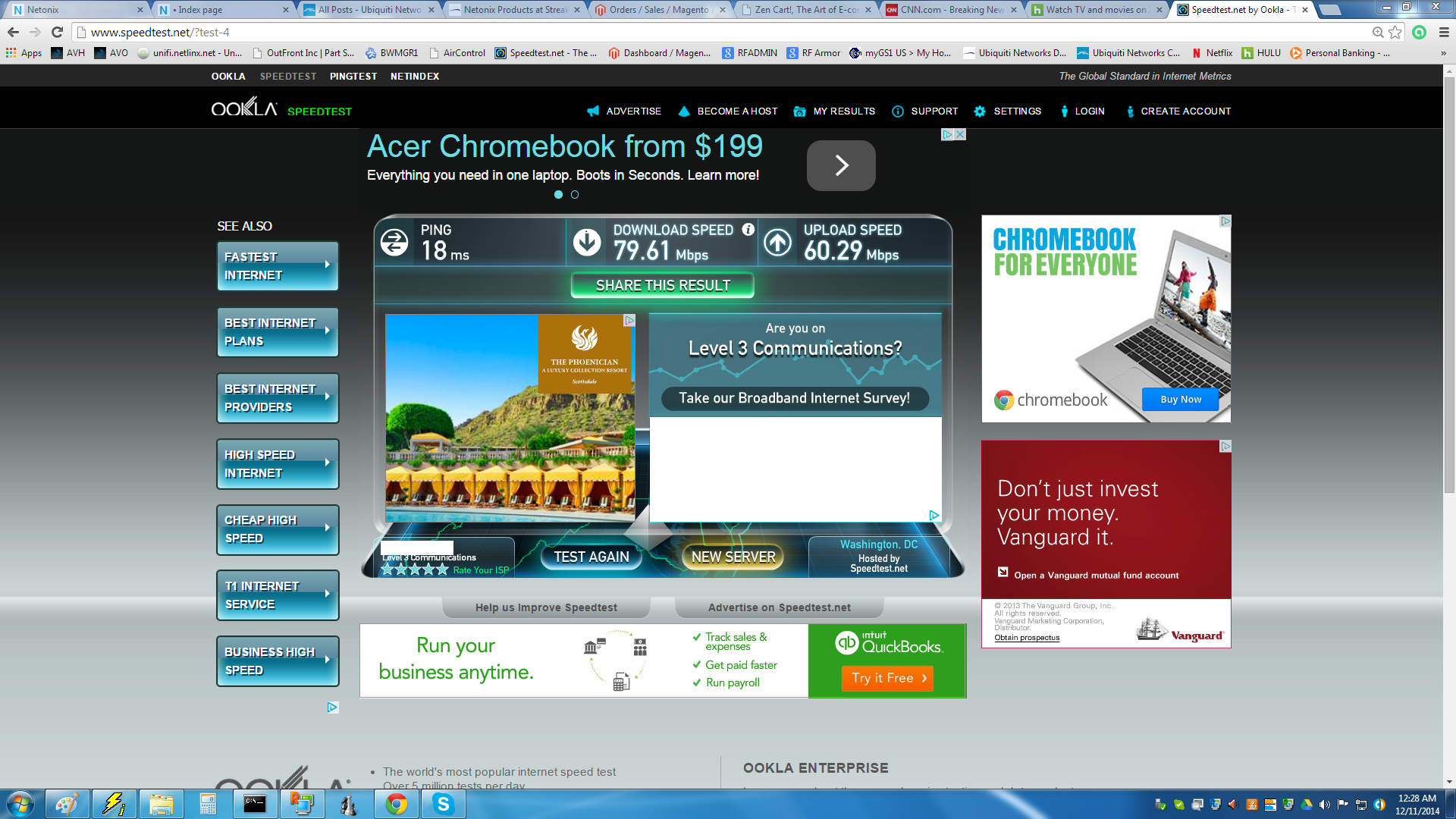This screenshot has height=819, width=1456.
Task: Click the New Server button
Action: pos(733,557)
